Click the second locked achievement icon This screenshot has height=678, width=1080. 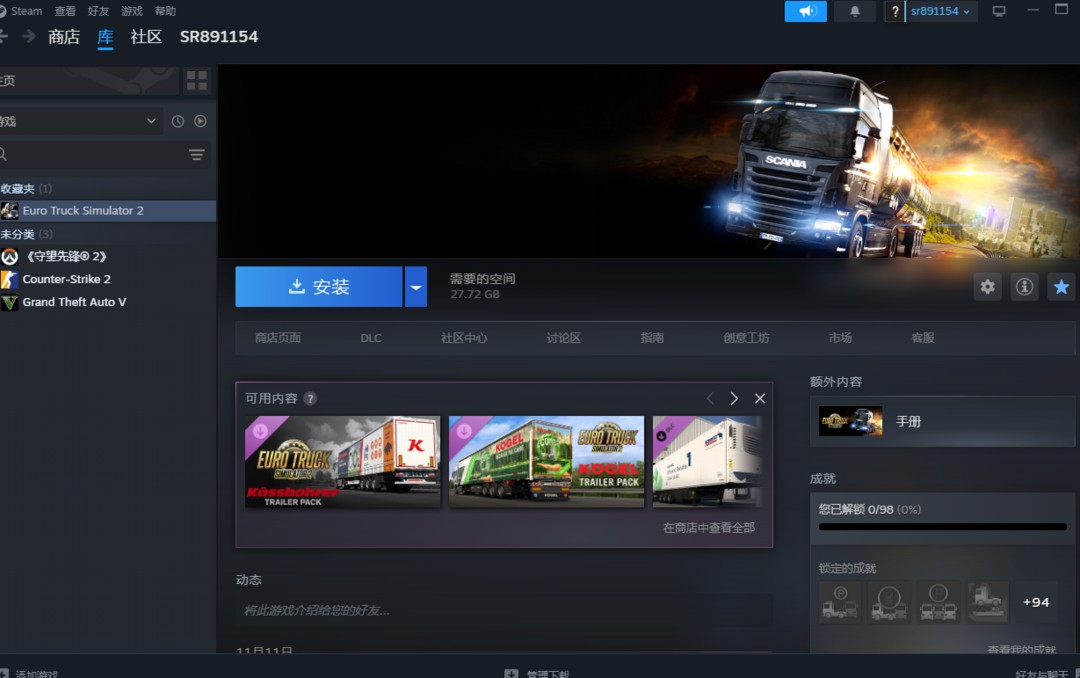point(889,602)
